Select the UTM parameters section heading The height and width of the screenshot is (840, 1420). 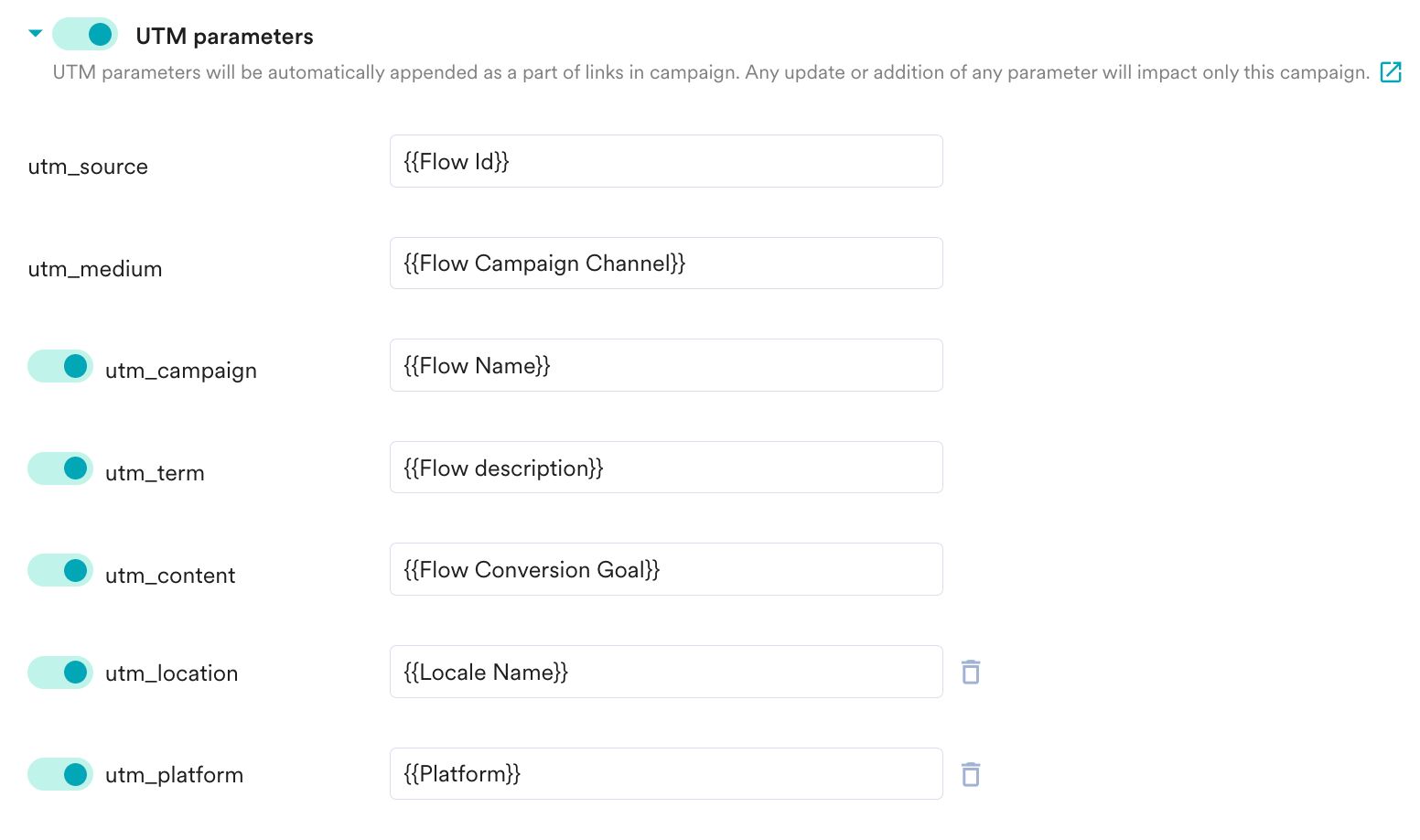[x=224, y=37]
